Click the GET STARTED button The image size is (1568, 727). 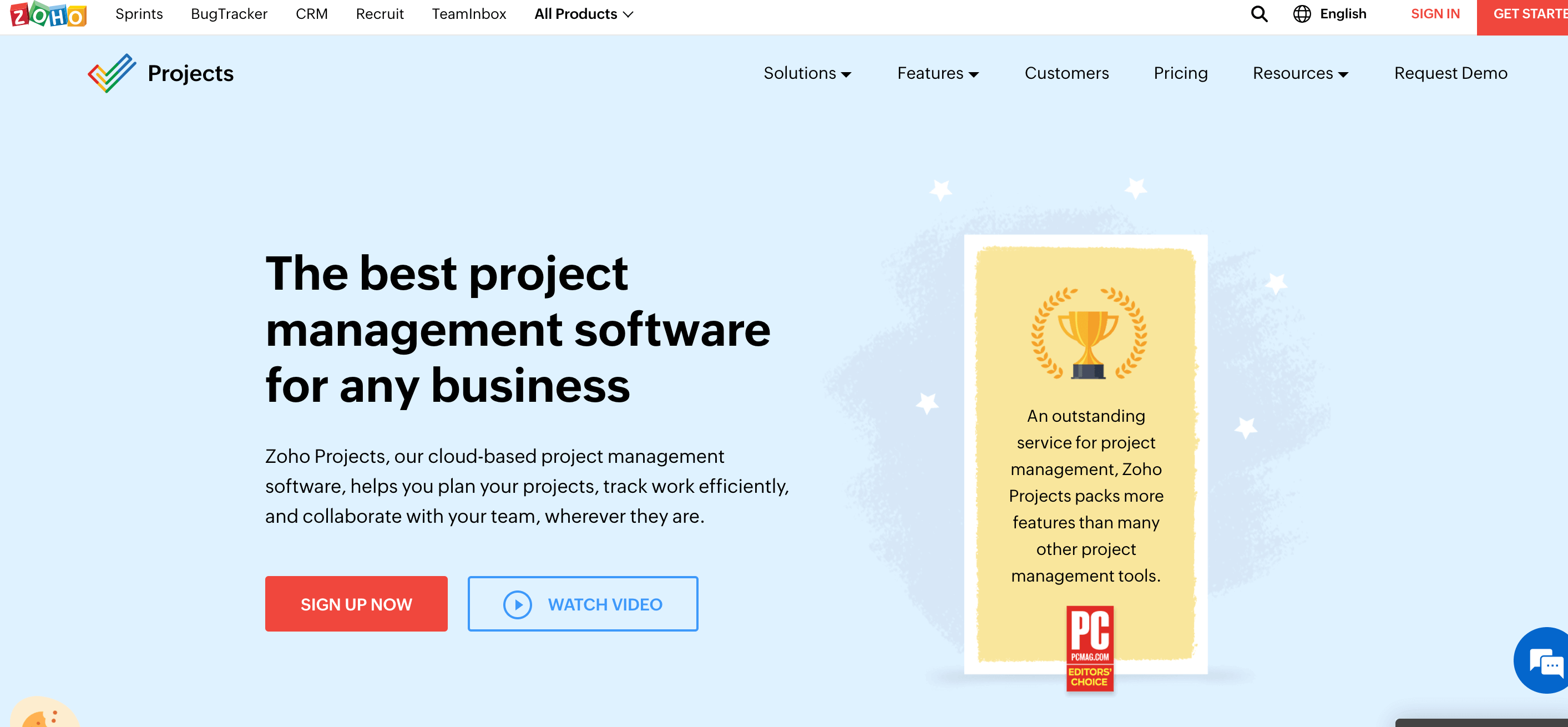[1523, 18]
